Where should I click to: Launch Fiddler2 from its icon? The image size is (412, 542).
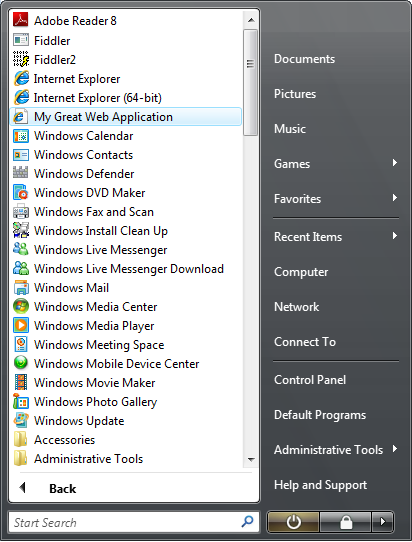point(20,59)
